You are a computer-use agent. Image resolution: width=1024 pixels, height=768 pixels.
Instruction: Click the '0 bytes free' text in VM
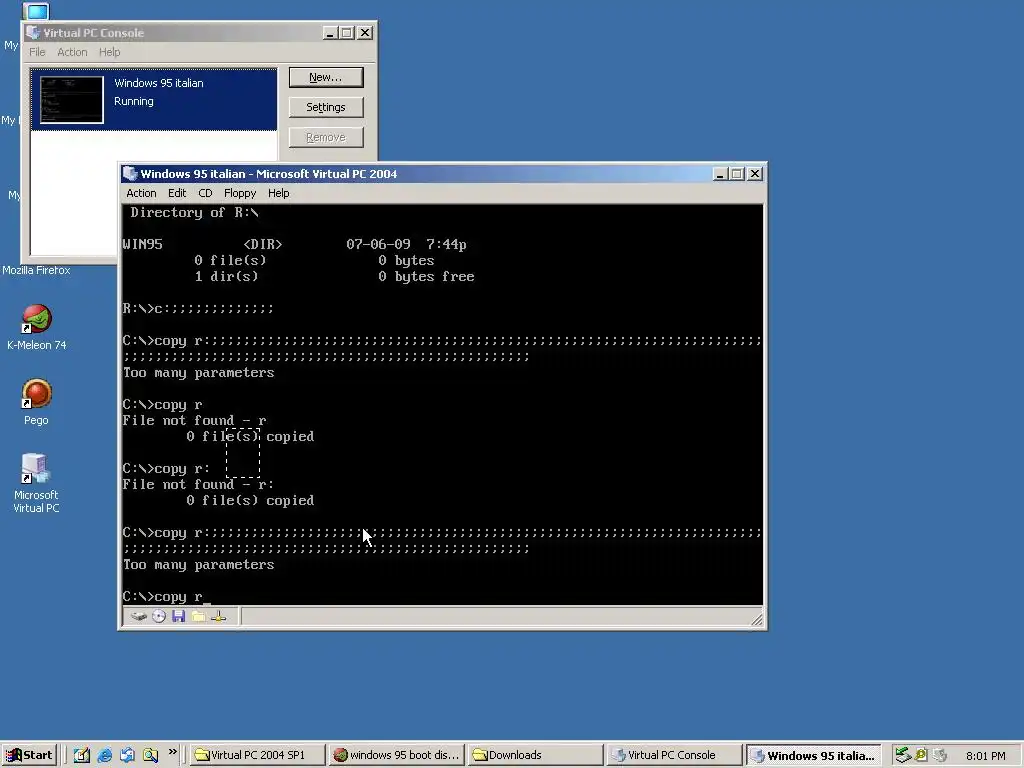426,276
